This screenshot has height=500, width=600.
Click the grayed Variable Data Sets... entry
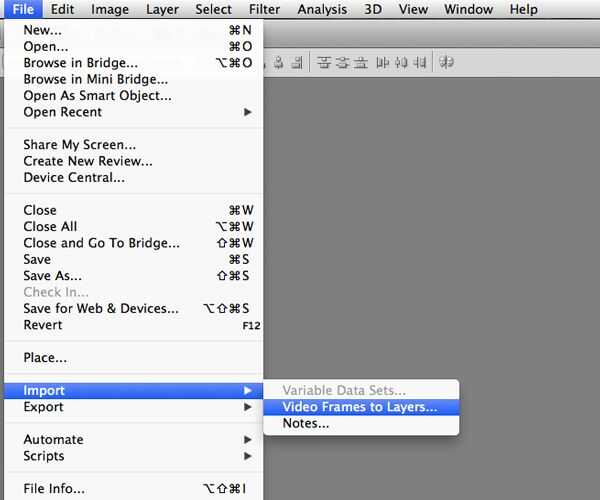click(361, 390)
